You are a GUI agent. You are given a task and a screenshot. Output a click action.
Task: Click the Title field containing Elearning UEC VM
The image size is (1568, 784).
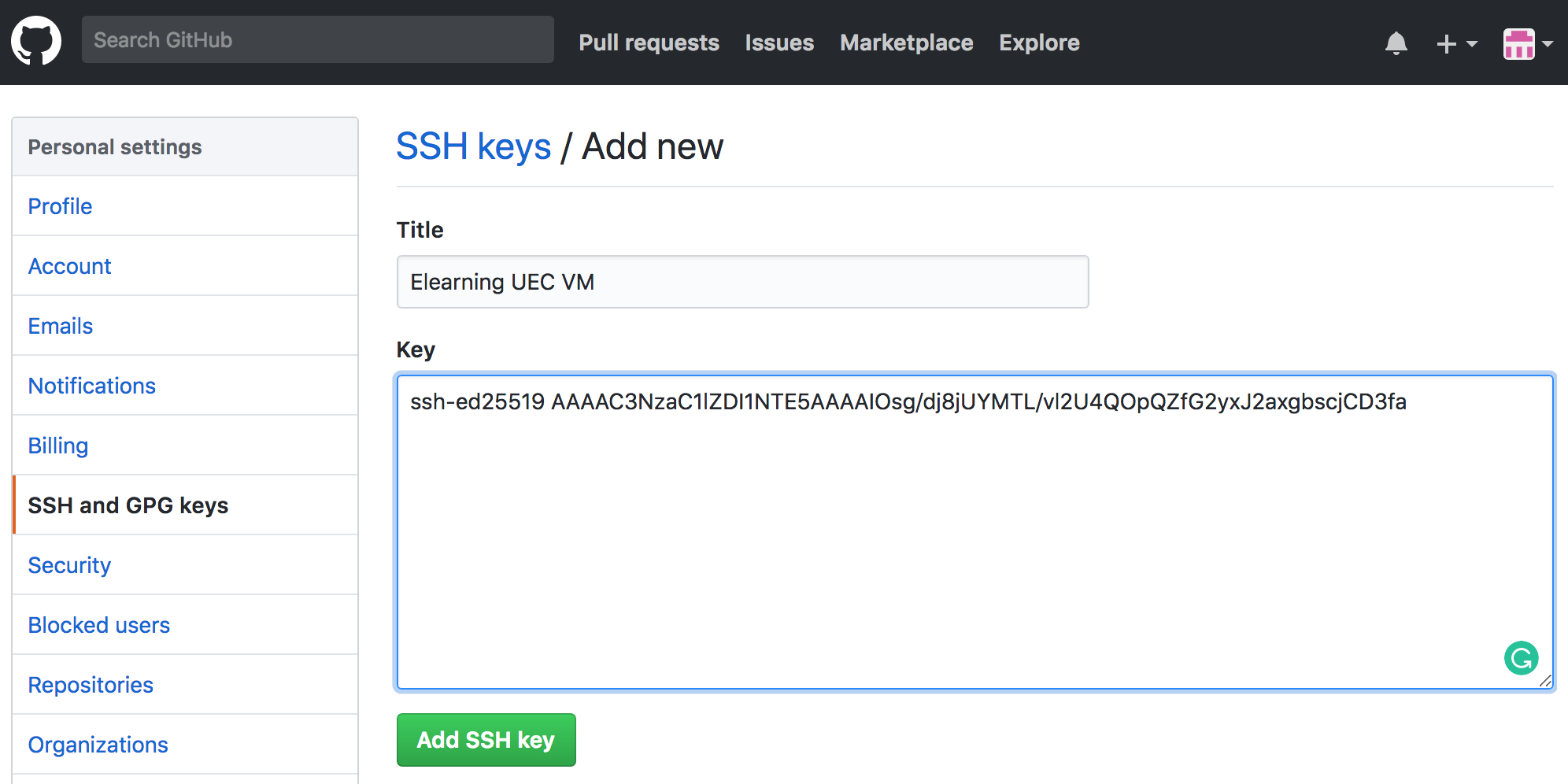click(x=742, y=282)
